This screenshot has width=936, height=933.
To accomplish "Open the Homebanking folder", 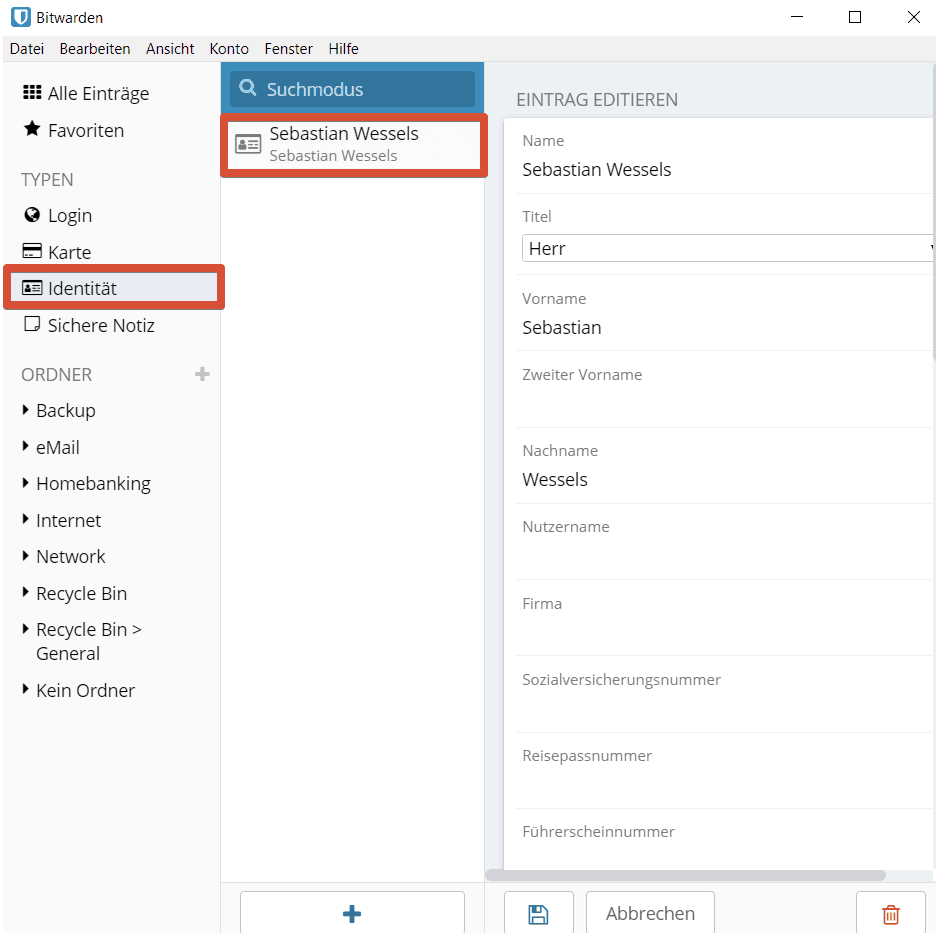I will point(93,484).
